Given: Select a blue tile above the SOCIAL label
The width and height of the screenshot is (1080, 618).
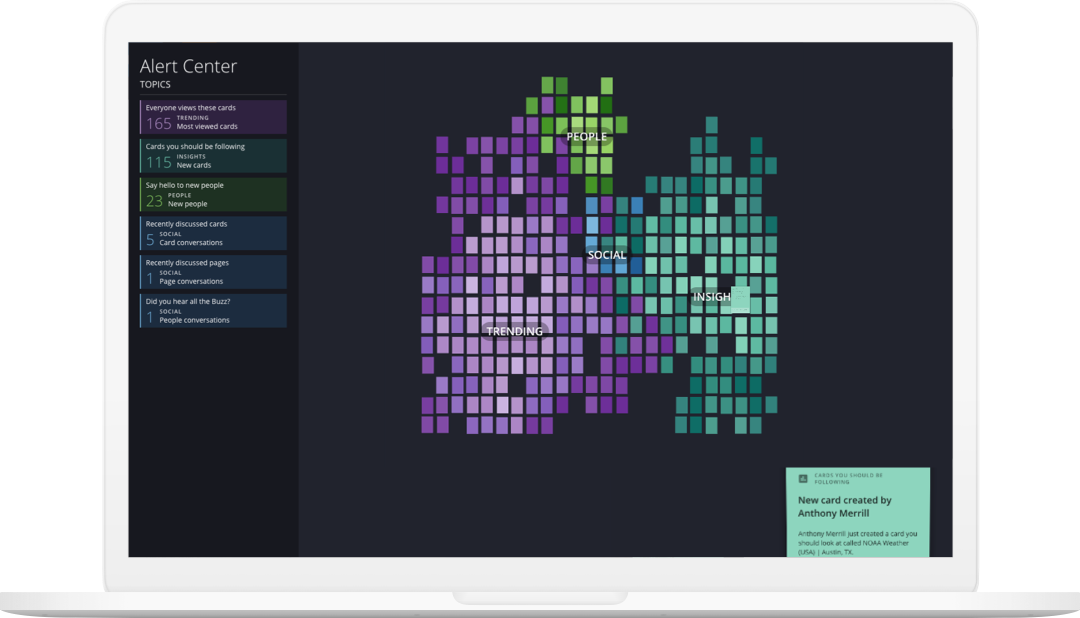Looking at the screenshot, I should point(592,205).
